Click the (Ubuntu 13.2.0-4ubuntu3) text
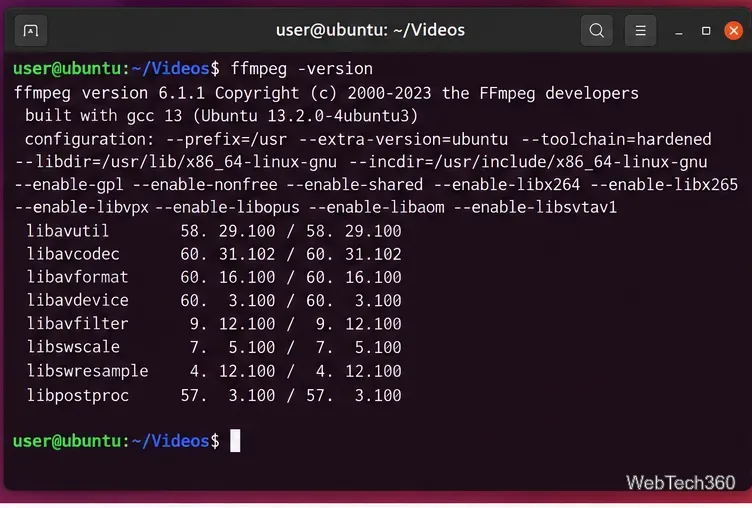Viewport: 752px width, 508px height. (x=306, y=116)
